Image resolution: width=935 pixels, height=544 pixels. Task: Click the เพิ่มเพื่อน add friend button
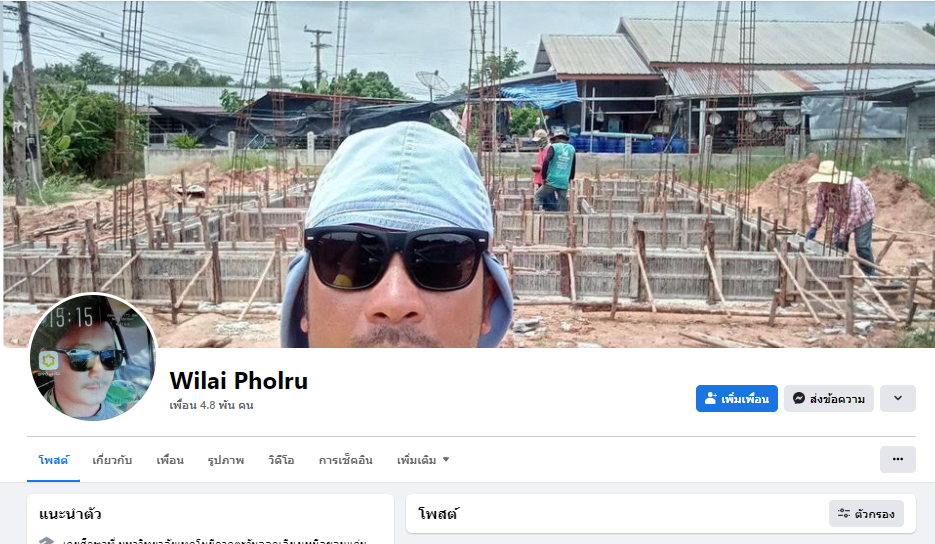(x=736, y=398)
